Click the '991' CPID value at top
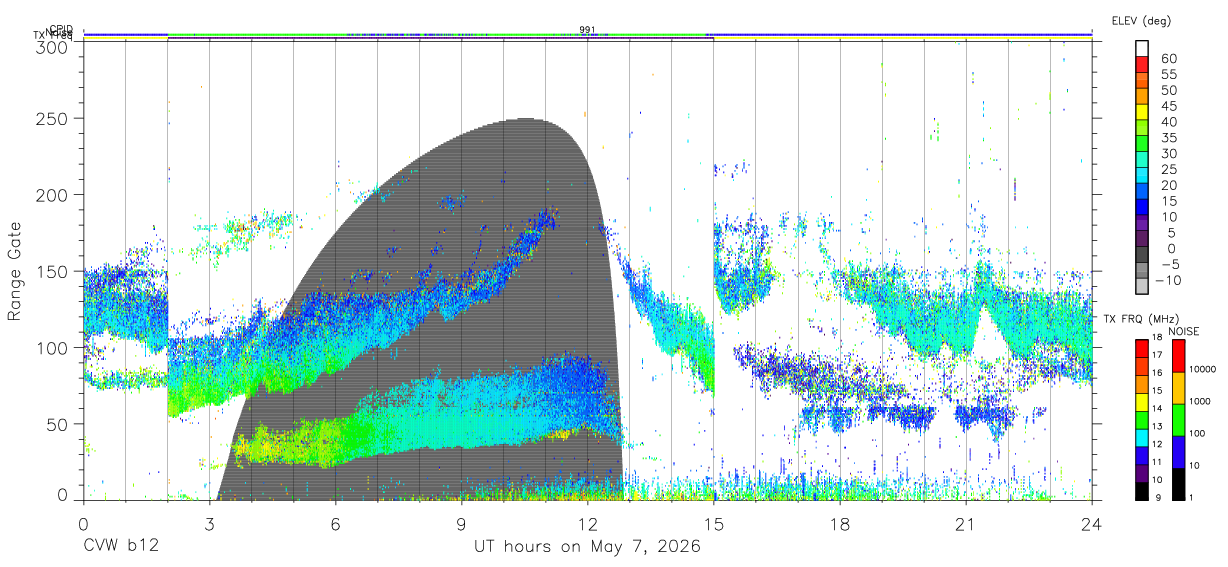Screen dimensions: 1228x567 point(587,30)
